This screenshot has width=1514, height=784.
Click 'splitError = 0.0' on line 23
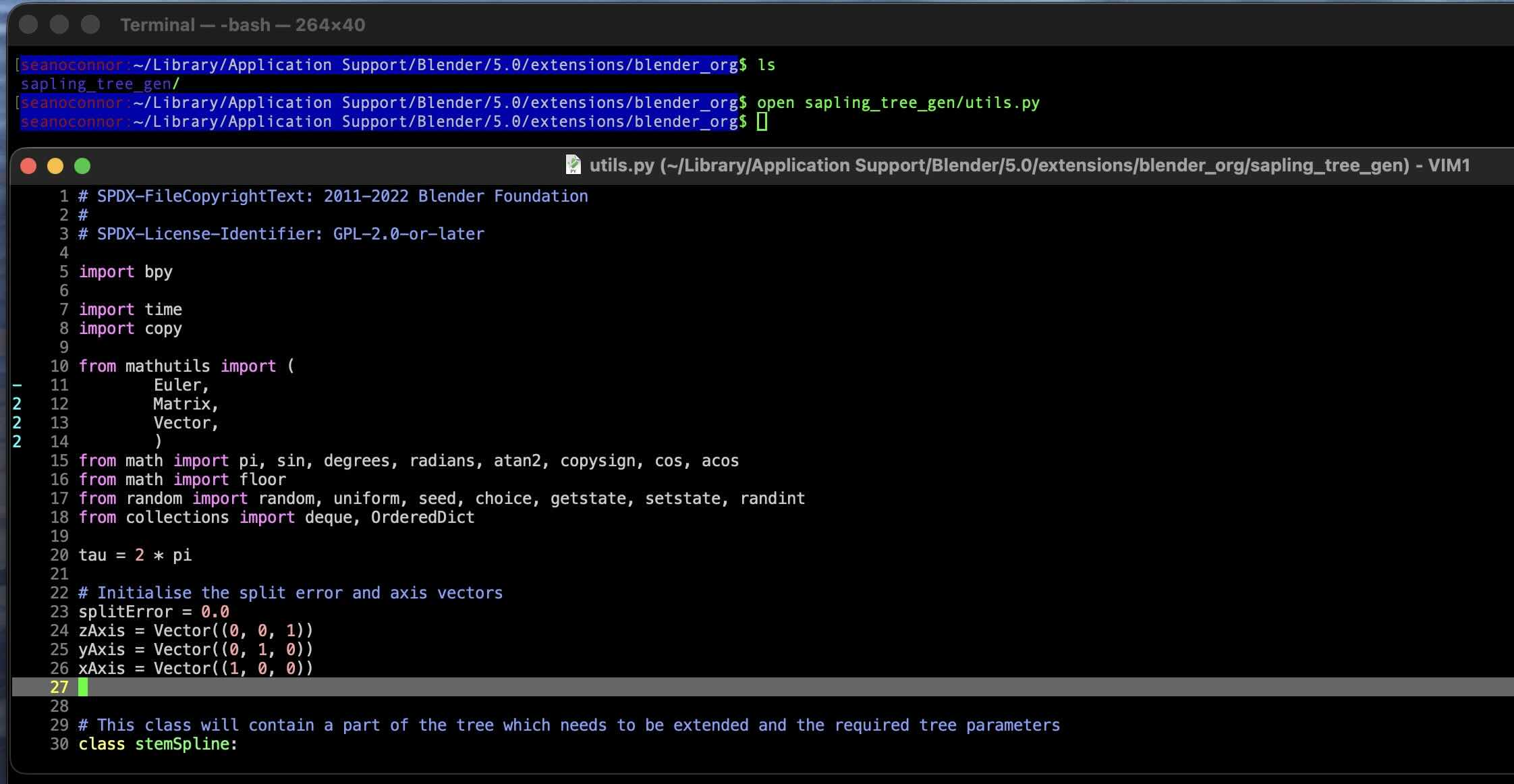pos(154,612)
